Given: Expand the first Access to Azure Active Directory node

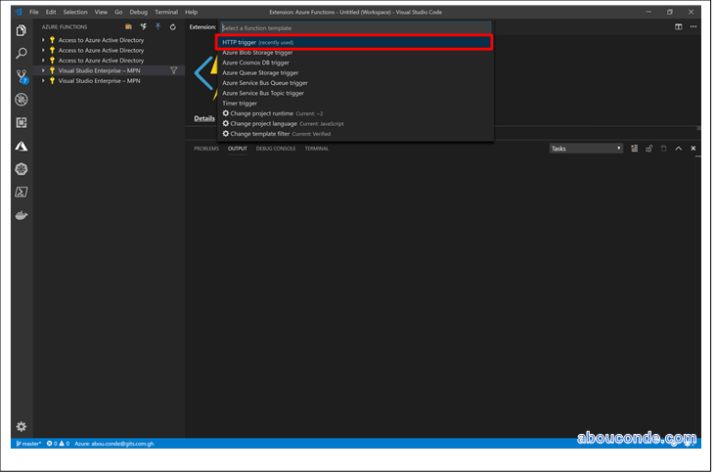Looking at the screenshot, I should point(43,40).
